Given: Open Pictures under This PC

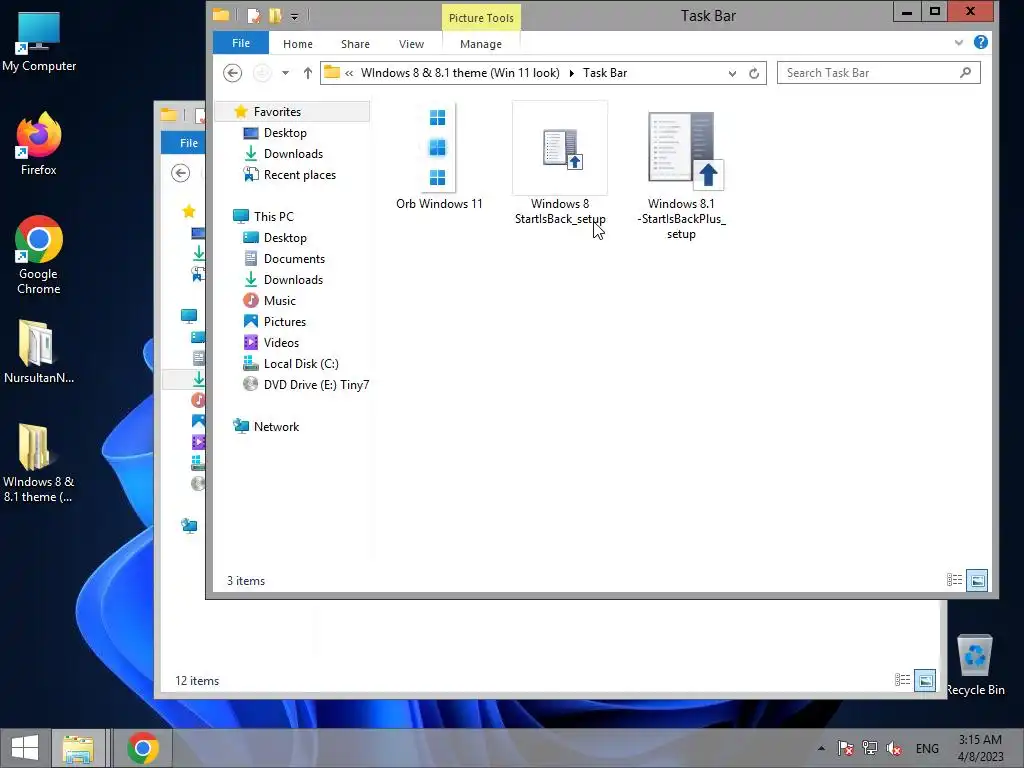Looking at the screenshot, I should point(285,321).
